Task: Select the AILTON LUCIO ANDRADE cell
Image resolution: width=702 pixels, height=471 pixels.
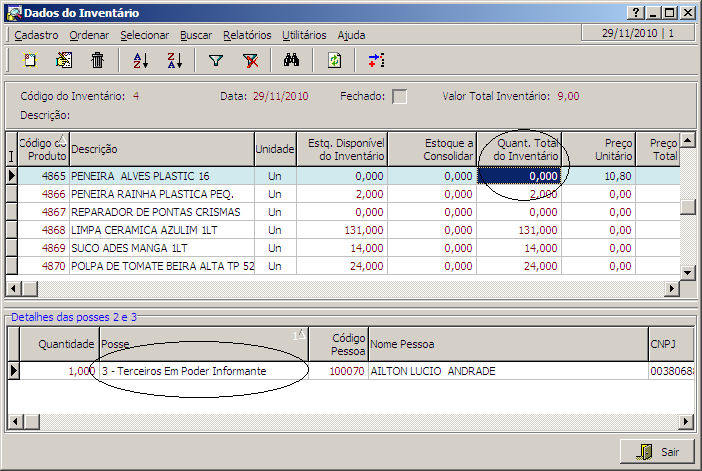Action: [508, 371]
